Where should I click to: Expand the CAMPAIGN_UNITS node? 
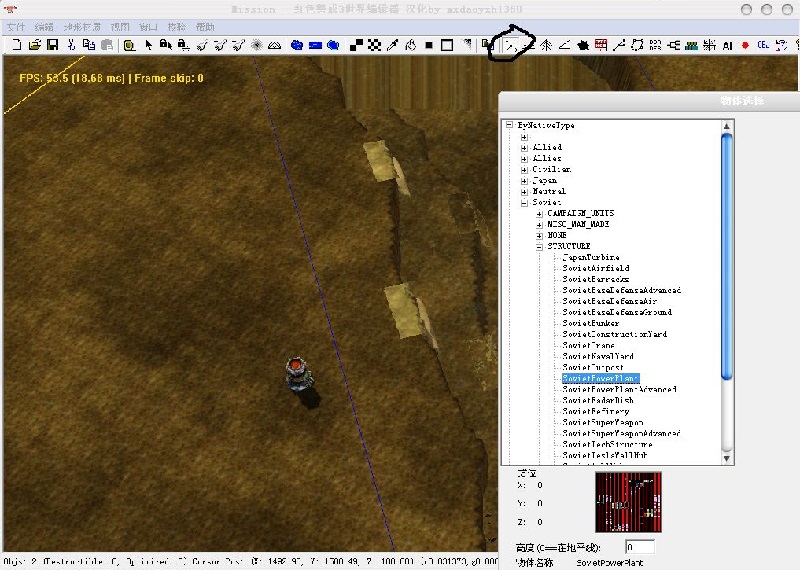coord(539,213)
